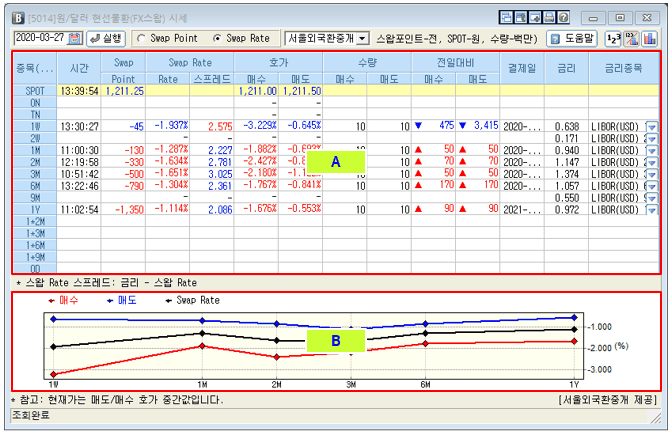
Task: Select the 1W row header
Action: 35,127
